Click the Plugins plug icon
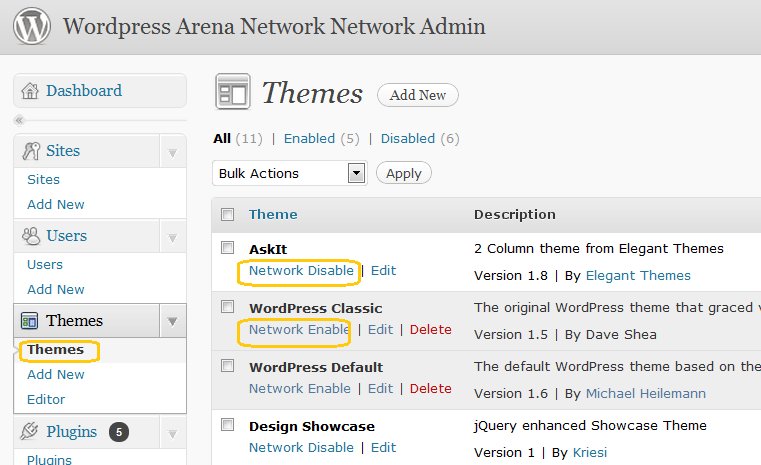 (x=30, y=431)
